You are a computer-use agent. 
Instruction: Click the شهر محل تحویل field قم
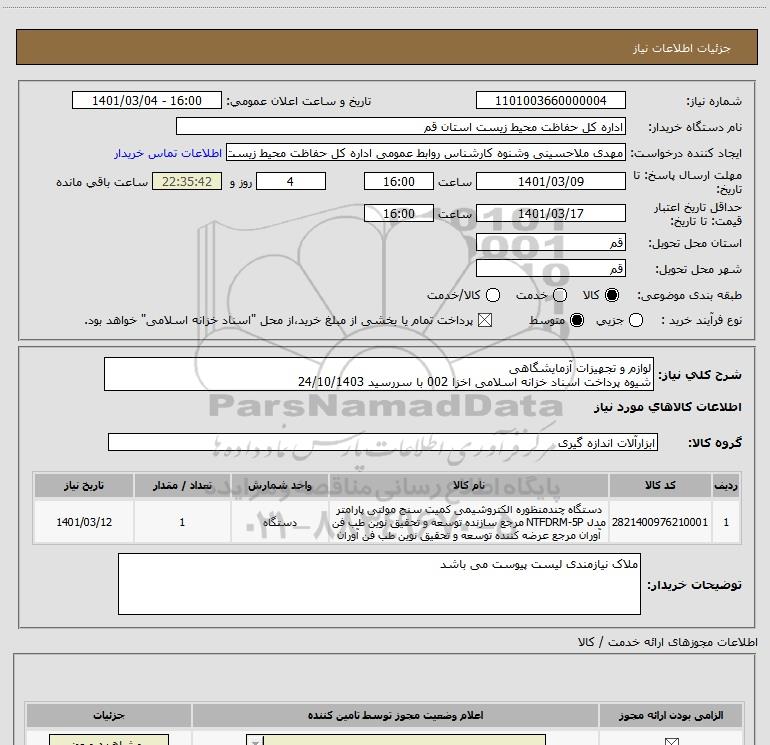[x=550, y=268]
